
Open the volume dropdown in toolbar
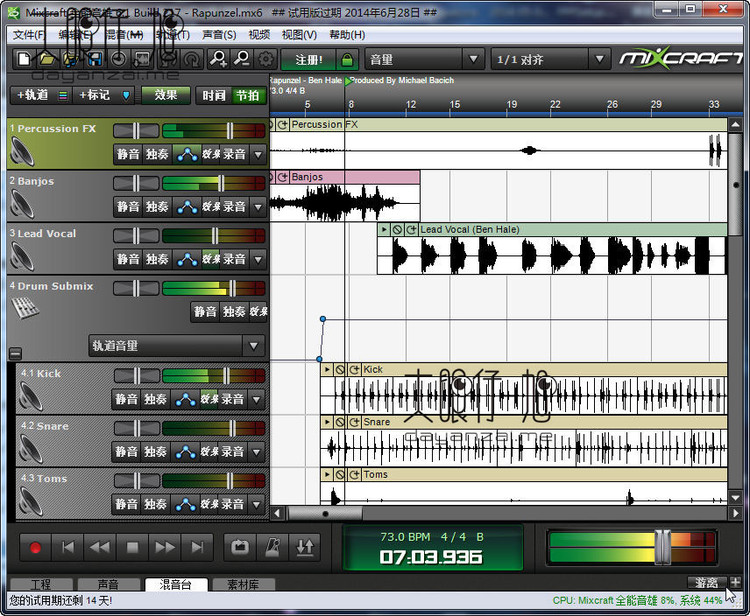[474, 59]
